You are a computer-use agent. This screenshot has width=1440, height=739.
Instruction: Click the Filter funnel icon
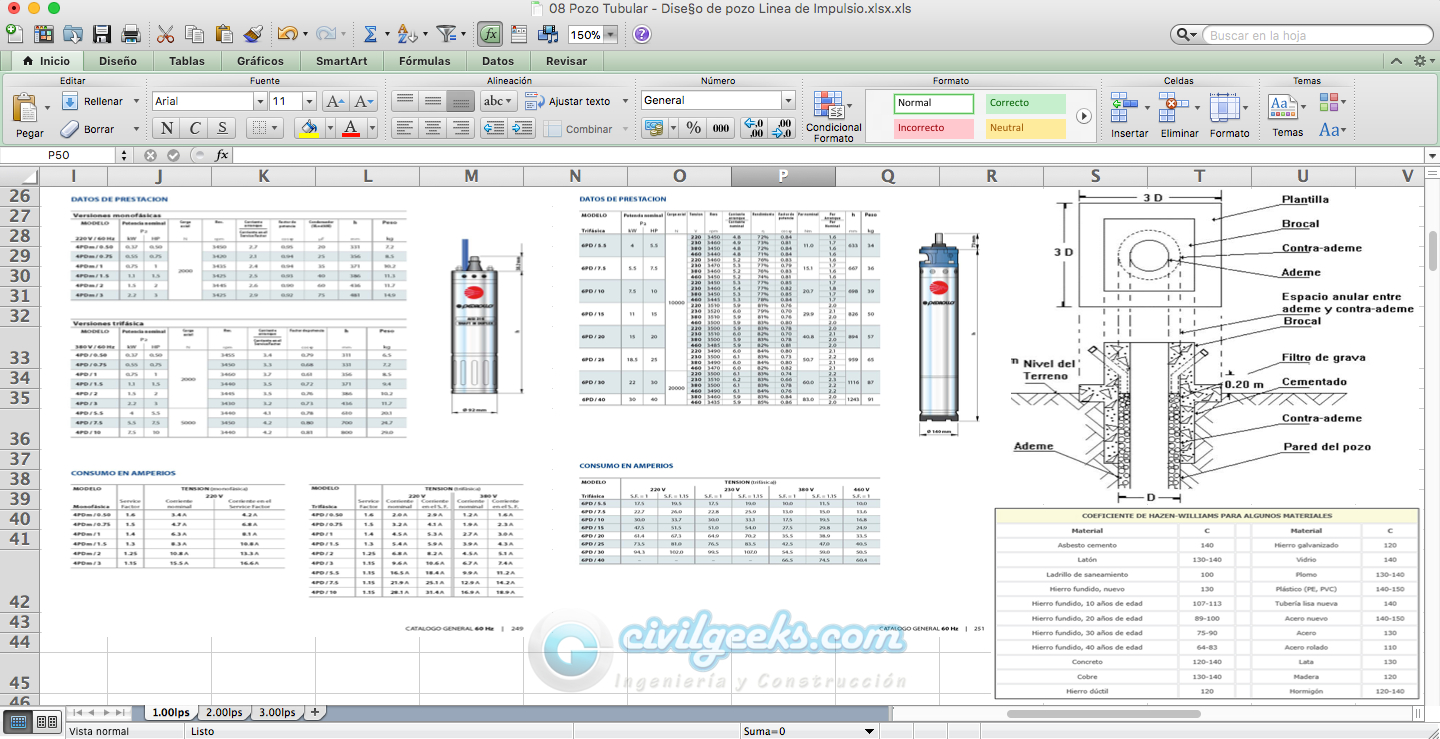click(447, 34)
